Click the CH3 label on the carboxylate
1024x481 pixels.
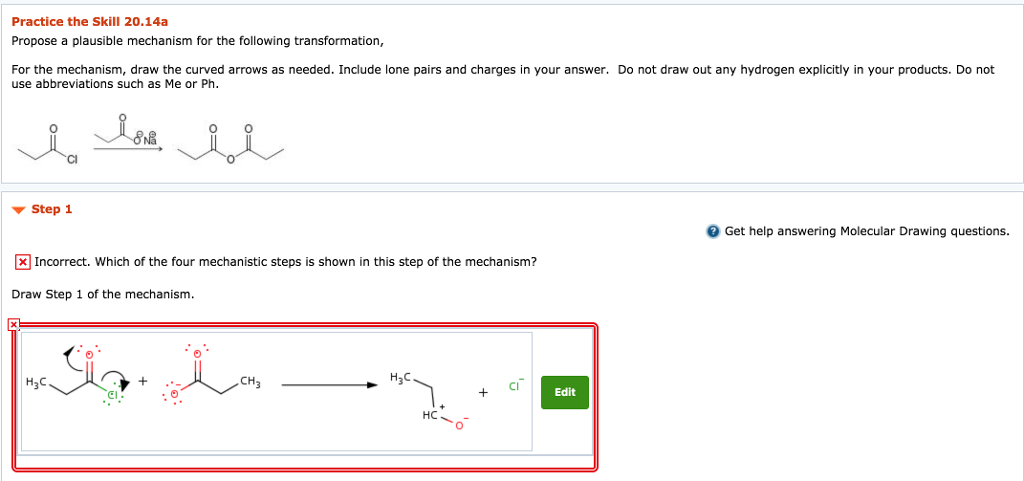click(x=250, y=382)
